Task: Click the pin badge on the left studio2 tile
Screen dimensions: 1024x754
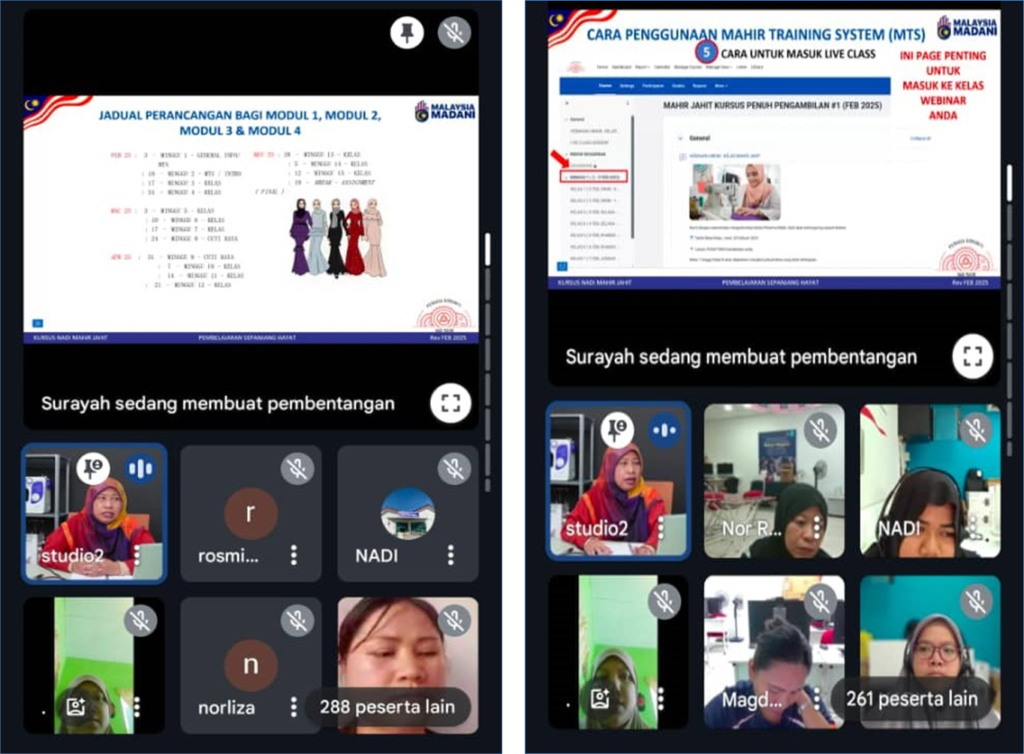Action: [93, 468]
